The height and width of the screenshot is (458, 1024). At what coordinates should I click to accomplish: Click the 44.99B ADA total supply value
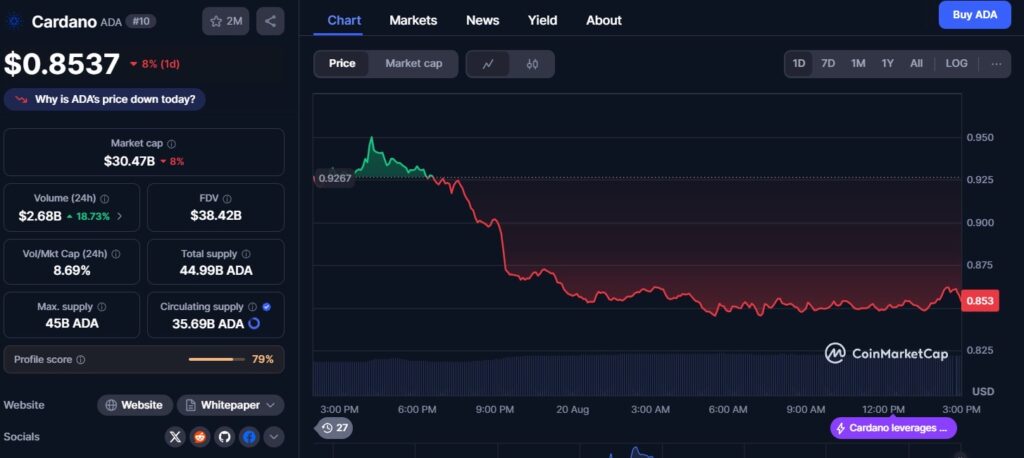pyautogui.click(x=216, y=270)
